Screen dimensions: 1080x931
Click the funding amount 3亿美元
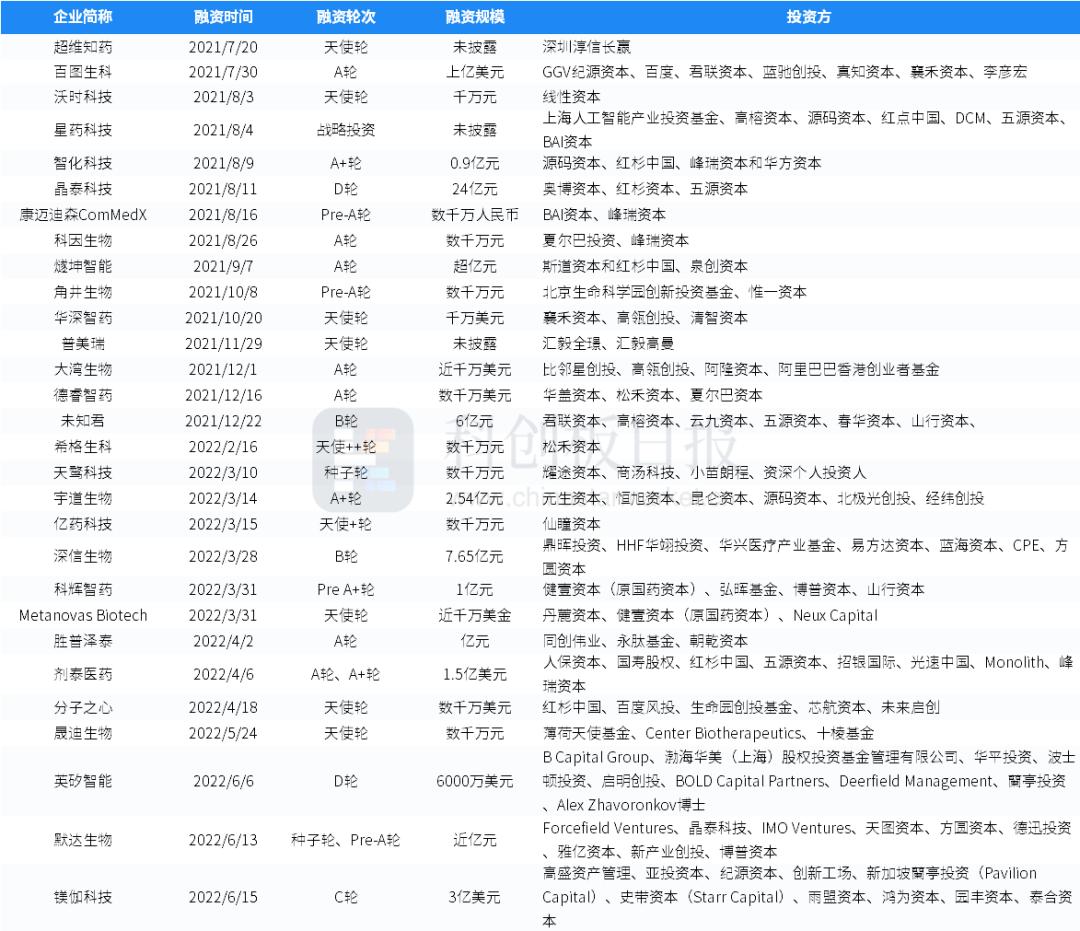475,897
